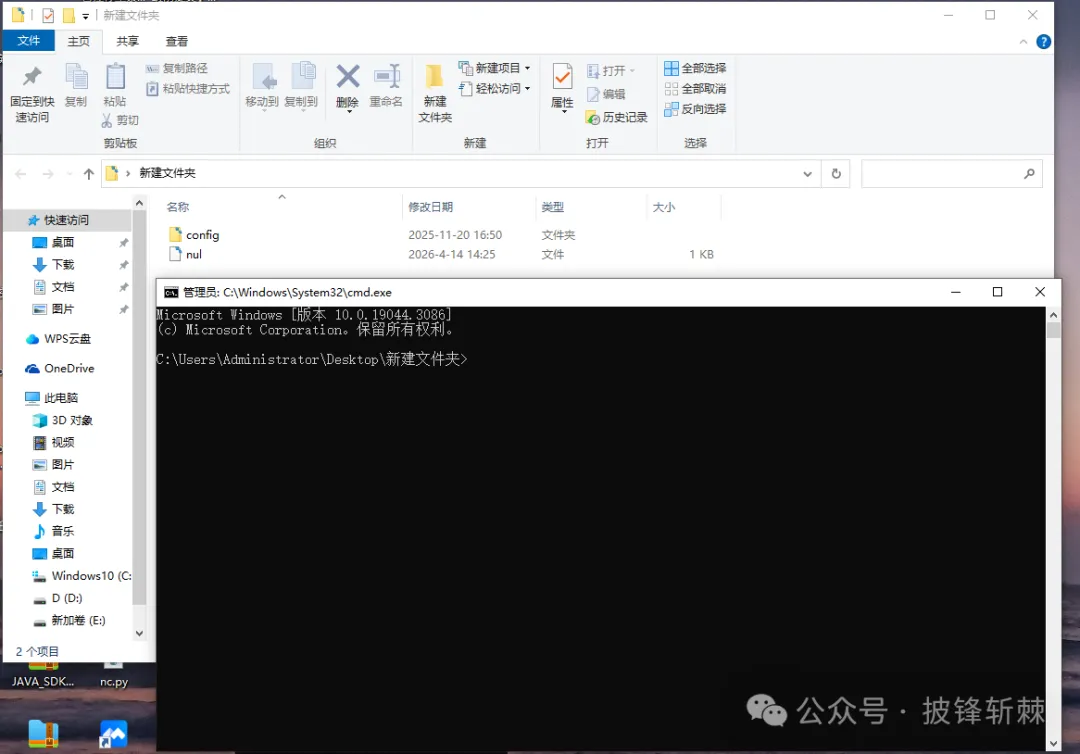Switch to the 查看 ribbon tab
The image size is (1080, 754).
177,41
